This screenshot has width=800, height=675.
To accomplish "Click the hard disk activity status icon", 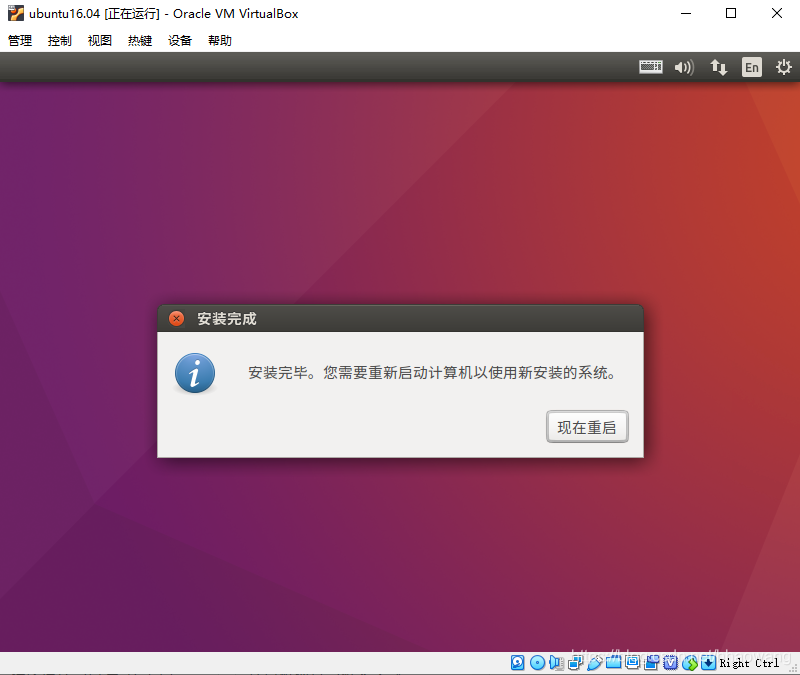I will point(517,663).
